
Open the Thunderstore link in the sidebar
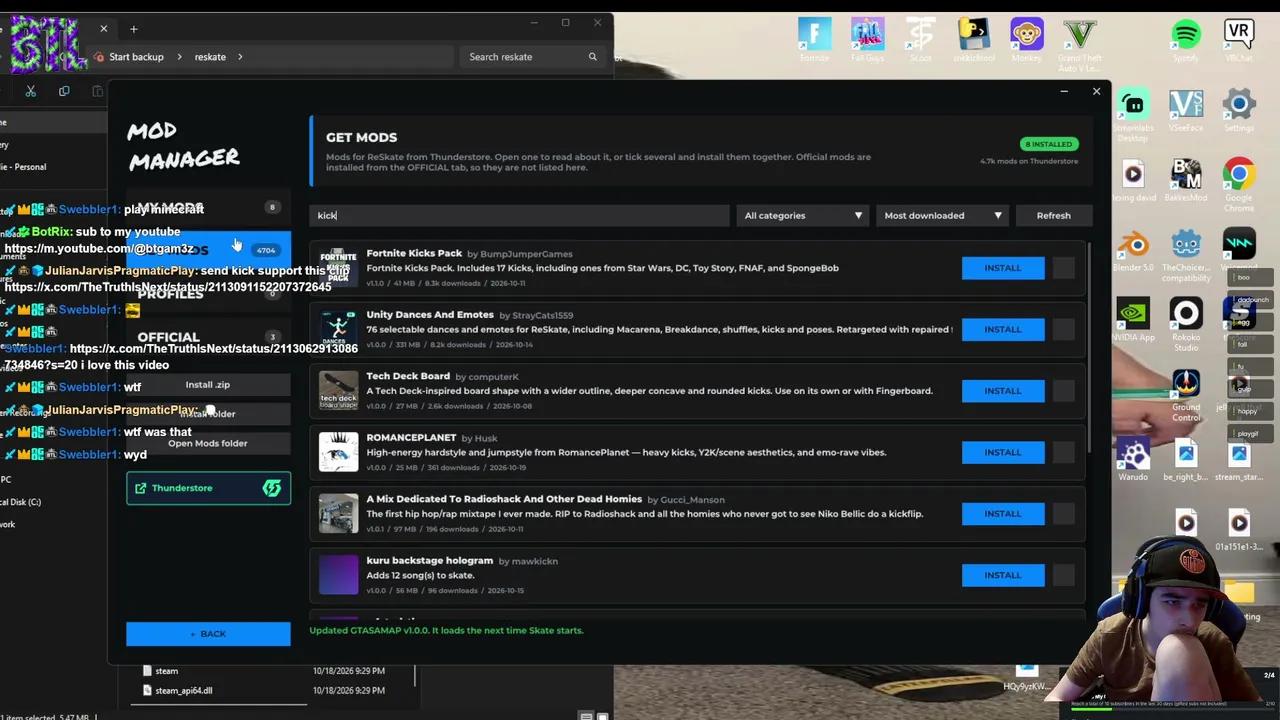pyautogui.click(x=208, y=488)
